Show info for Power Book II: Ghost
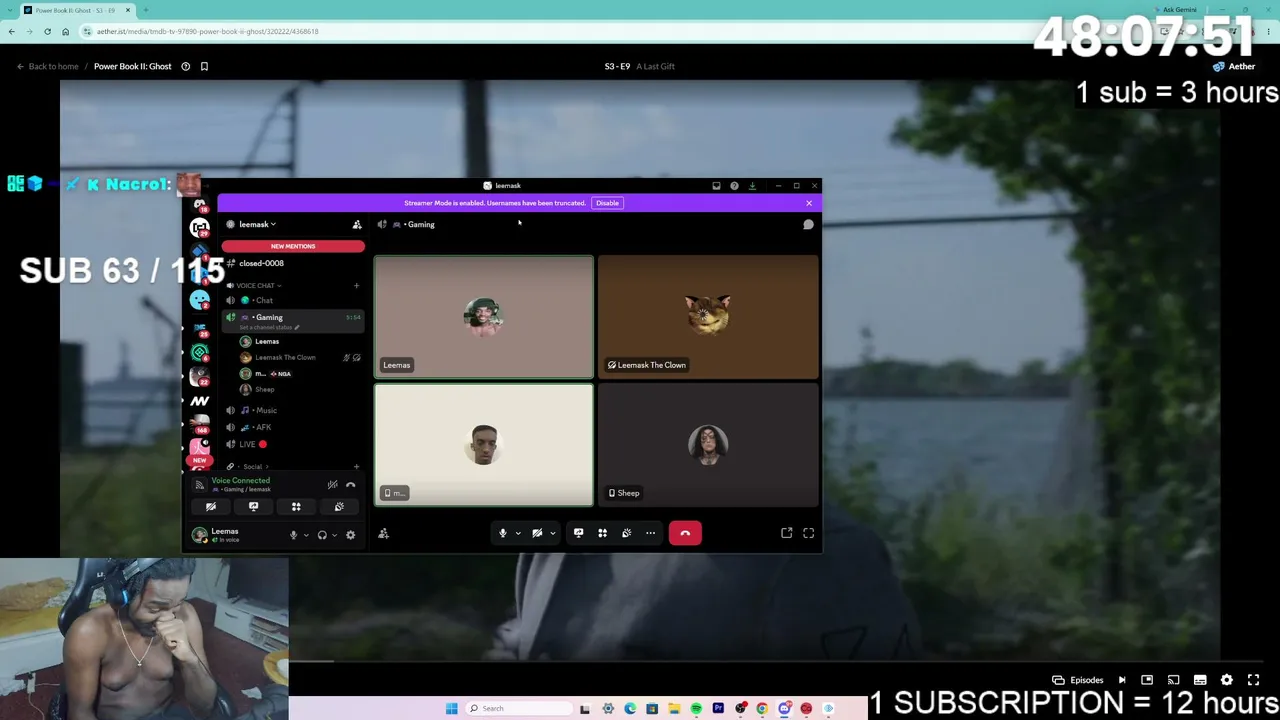This screenshot has width=1280, height=720. coord(185,66)
